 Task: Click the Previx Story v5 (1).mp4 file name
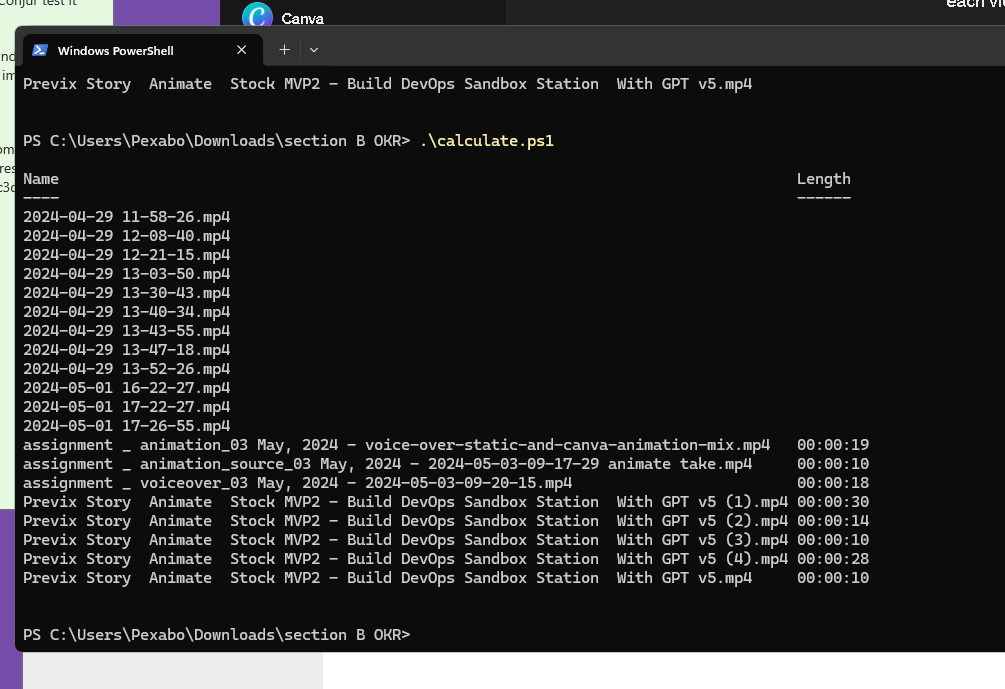[x=405, y=502]
